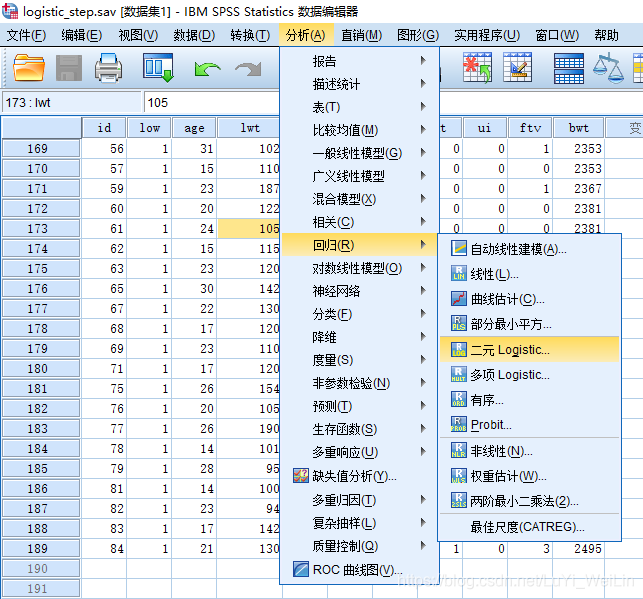Click the LIN icon for 线性 regression
The image size is (643, 599).
point(458,273)
